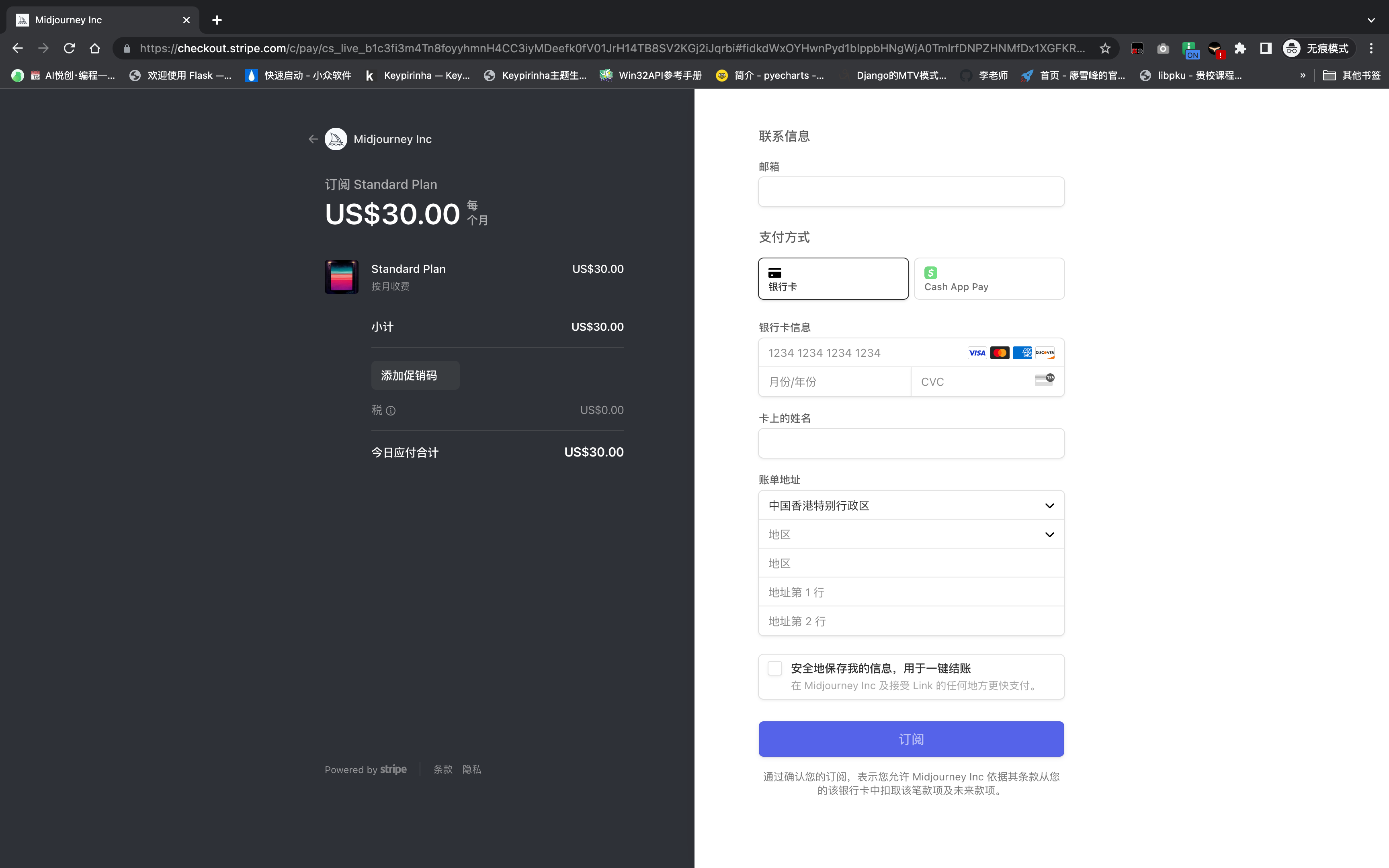Screen dimensions: 1389x868
Task: Open the tab search chevron in the title bar
Action: (x=1371, y=20)
